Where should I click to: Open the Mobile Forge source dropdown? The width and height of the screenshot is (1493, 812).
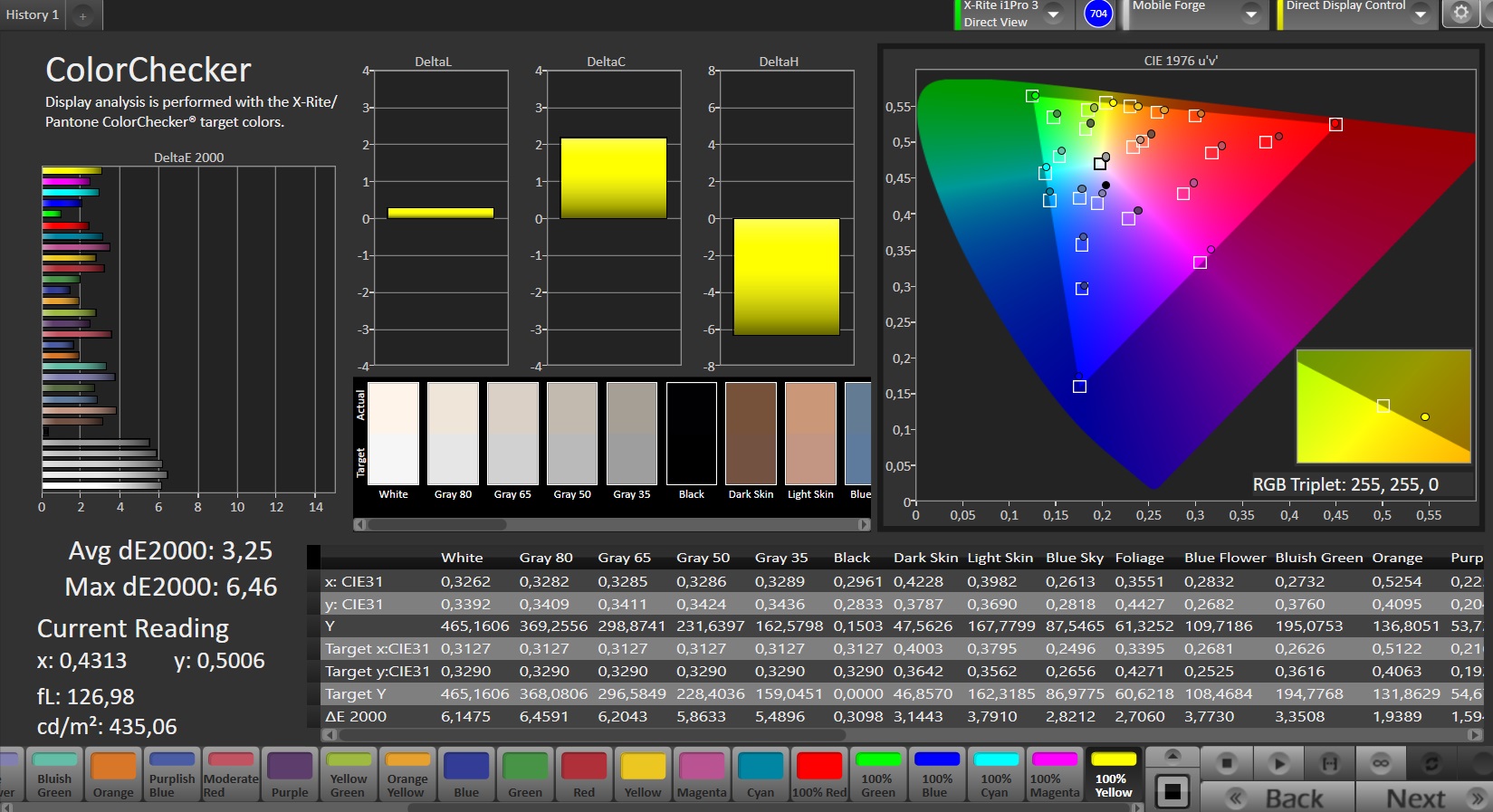click(1250, 14)
